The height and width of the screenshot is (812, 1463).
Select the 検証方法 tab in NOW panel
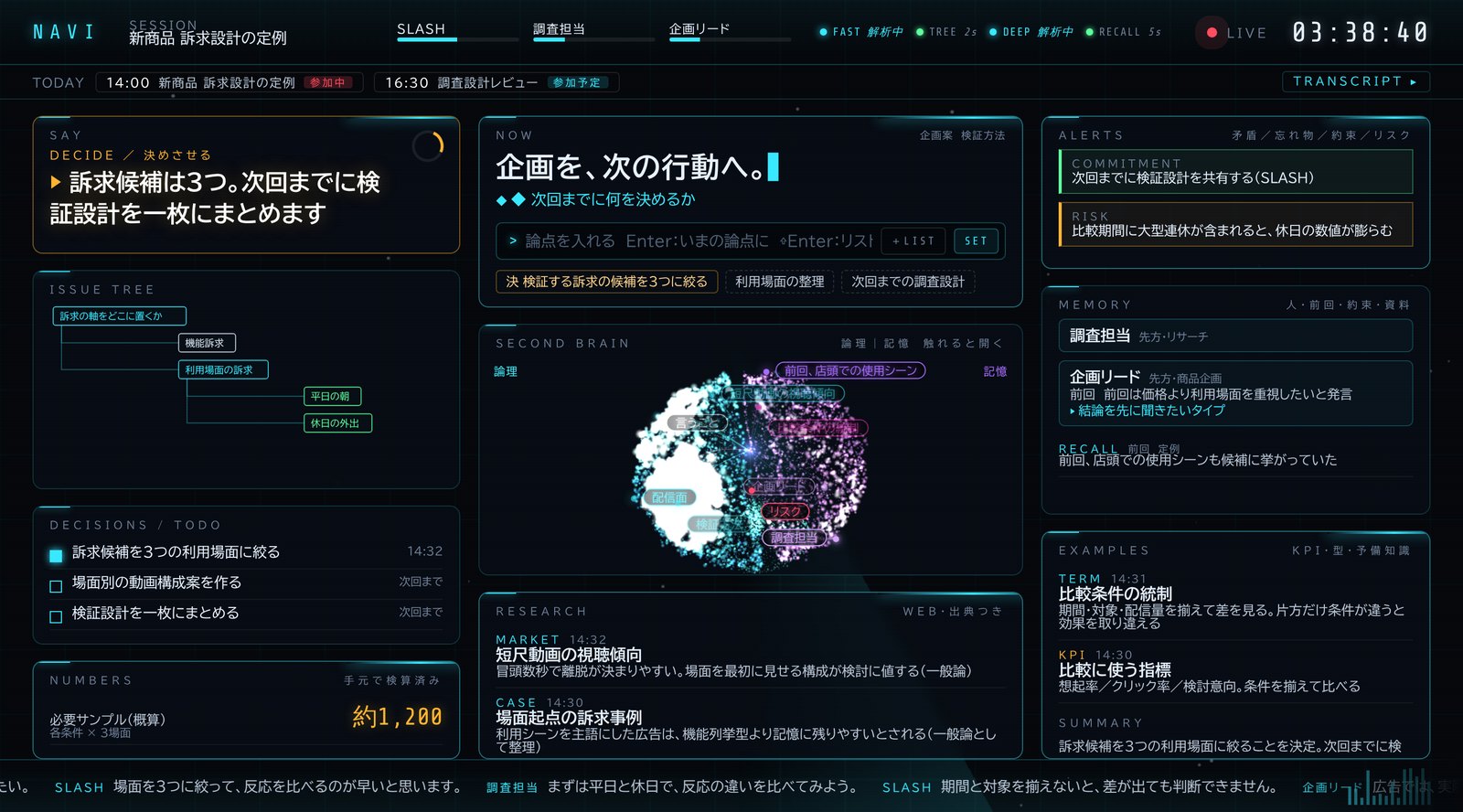point(983,135)
